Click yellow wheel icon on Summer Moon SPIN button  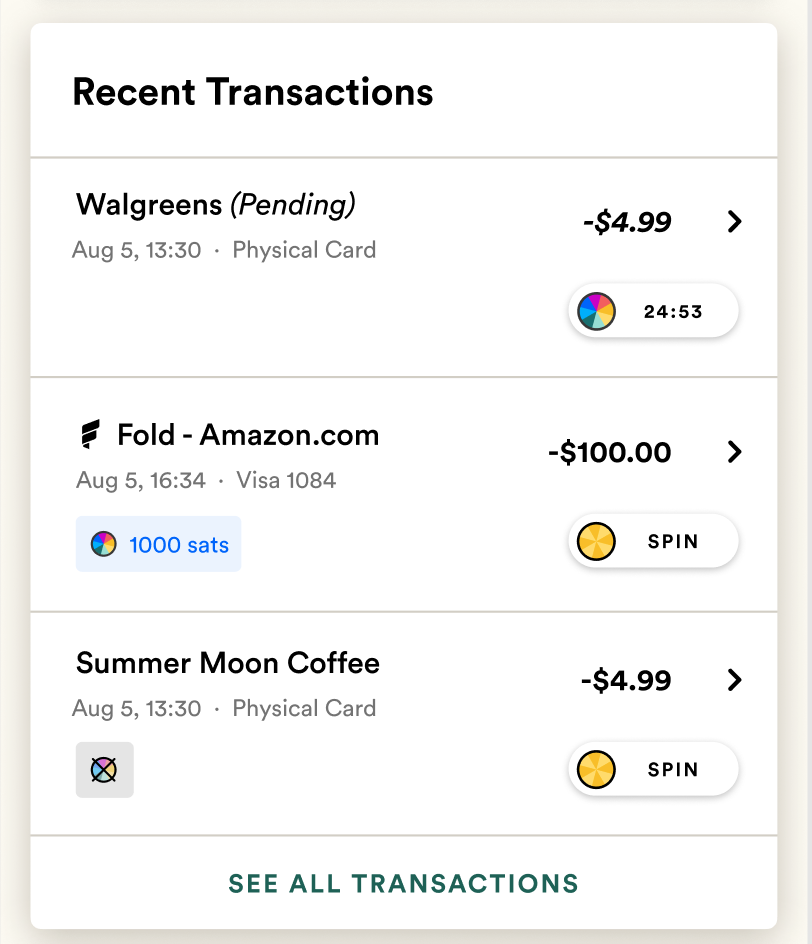click(597, 770)
